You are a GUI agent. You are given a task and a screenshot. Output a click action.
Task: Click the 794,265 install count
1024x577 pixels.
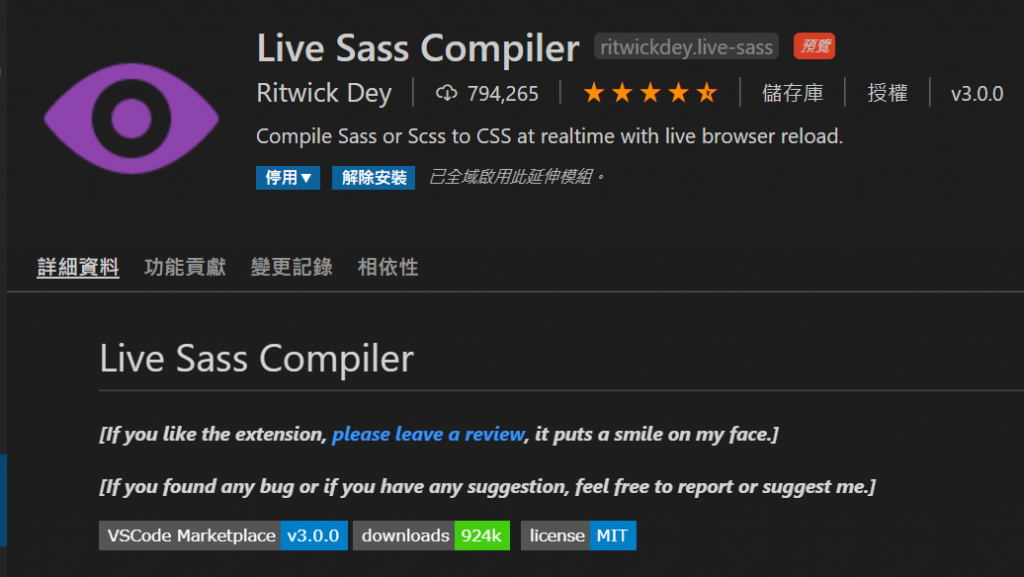click(x=503, y=94)
